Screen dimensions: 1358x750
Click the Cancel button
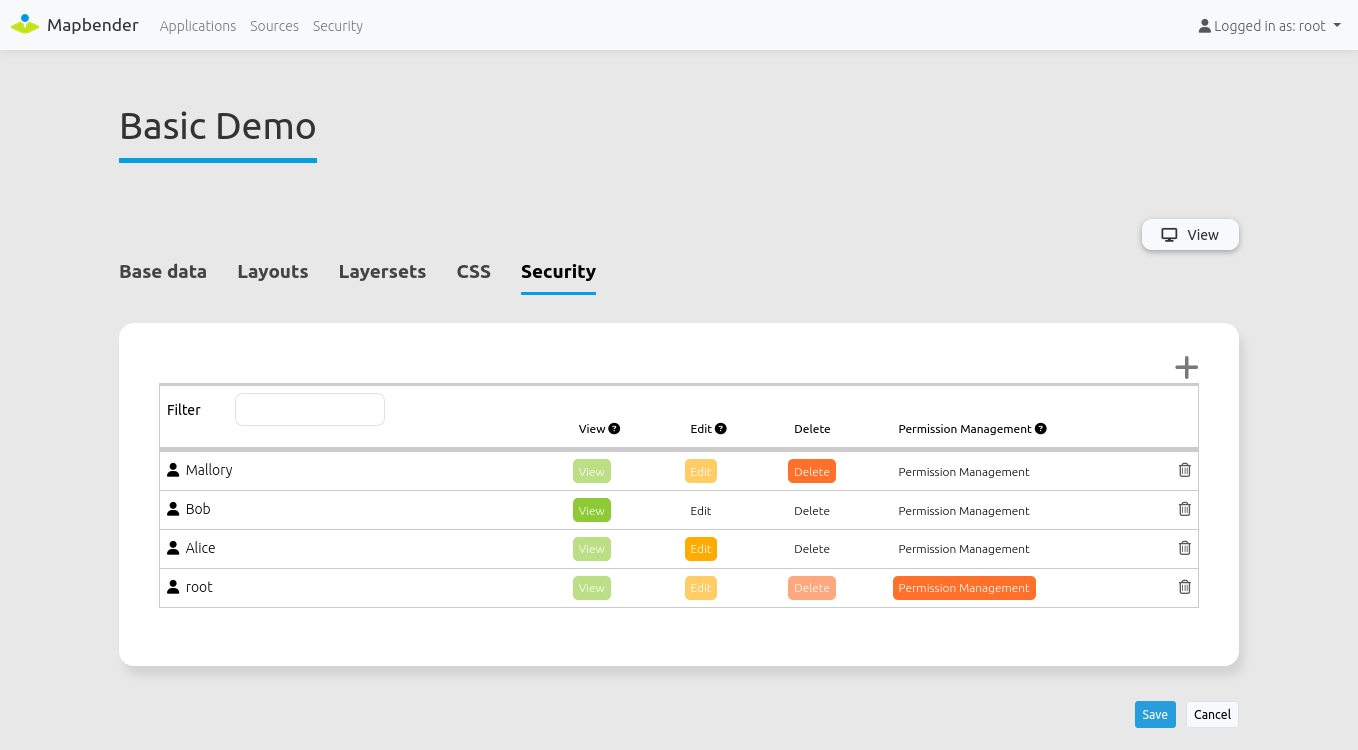click(x=1212, y=714)
